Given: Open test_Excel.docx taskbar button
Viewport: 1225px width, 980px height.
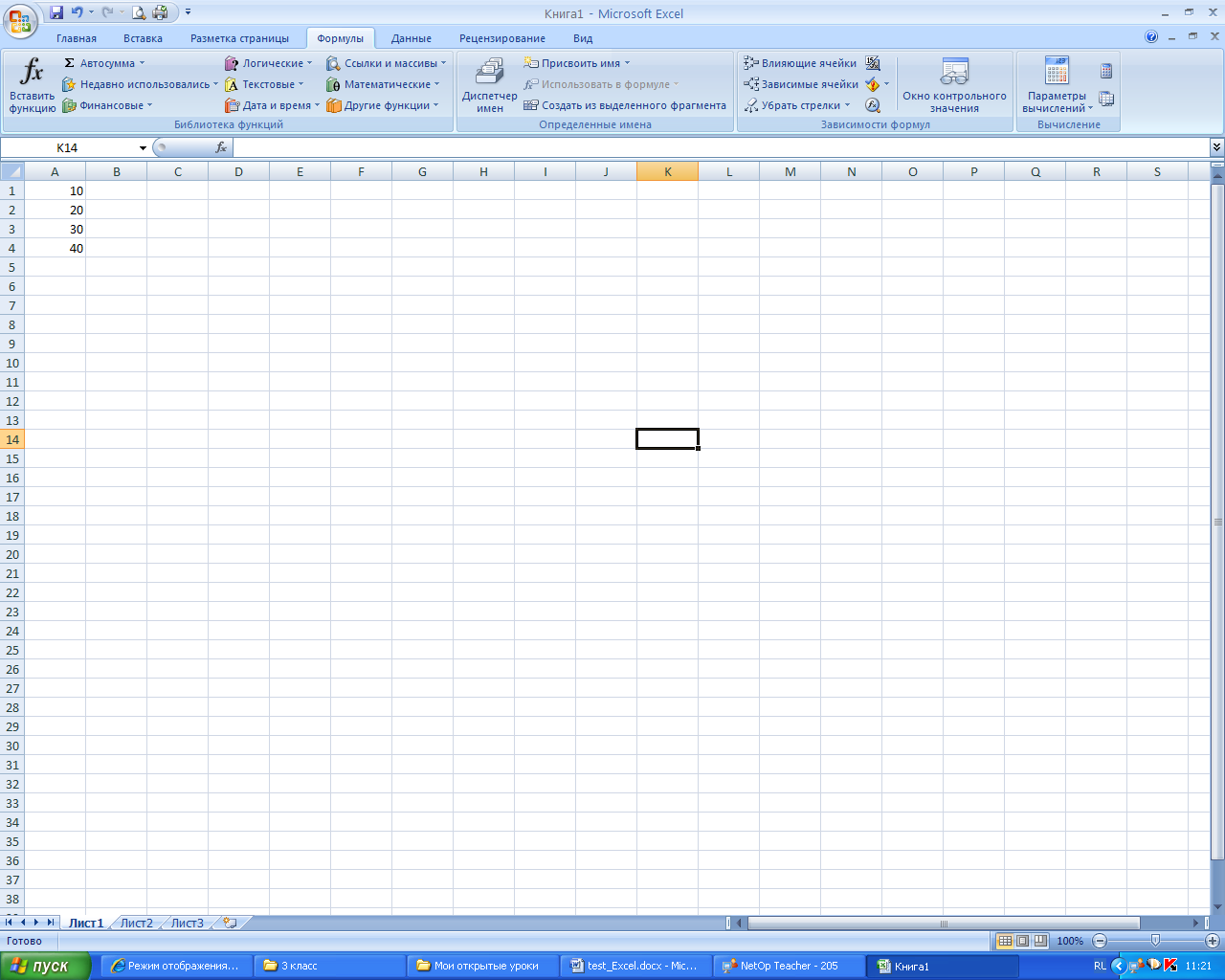Looking at the screenshot, I should point(635,966).
